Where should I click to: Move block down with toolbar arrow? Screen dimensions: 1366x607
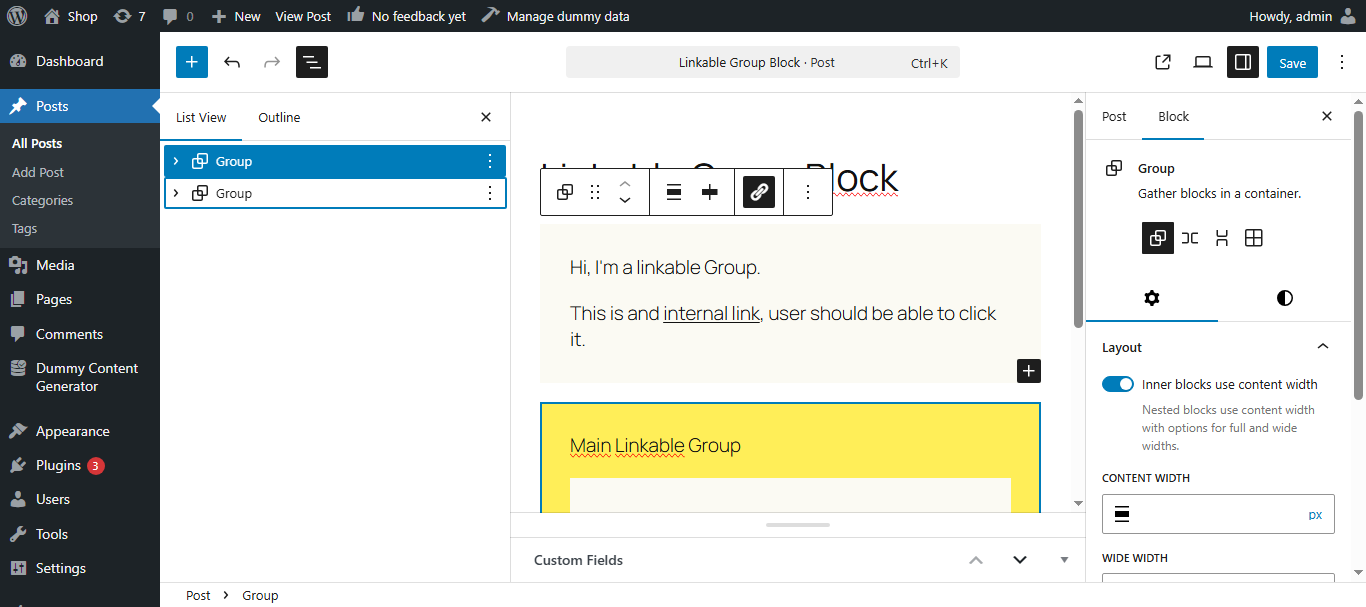(625, 201)
